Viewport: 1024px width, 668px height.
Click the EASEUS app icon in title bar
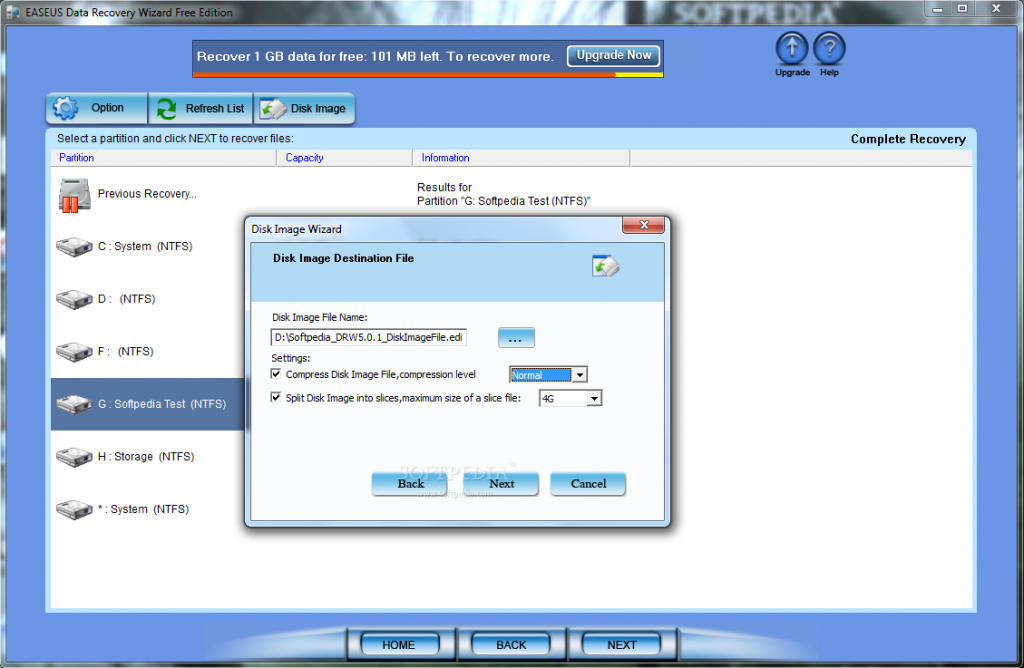(12, 12)
